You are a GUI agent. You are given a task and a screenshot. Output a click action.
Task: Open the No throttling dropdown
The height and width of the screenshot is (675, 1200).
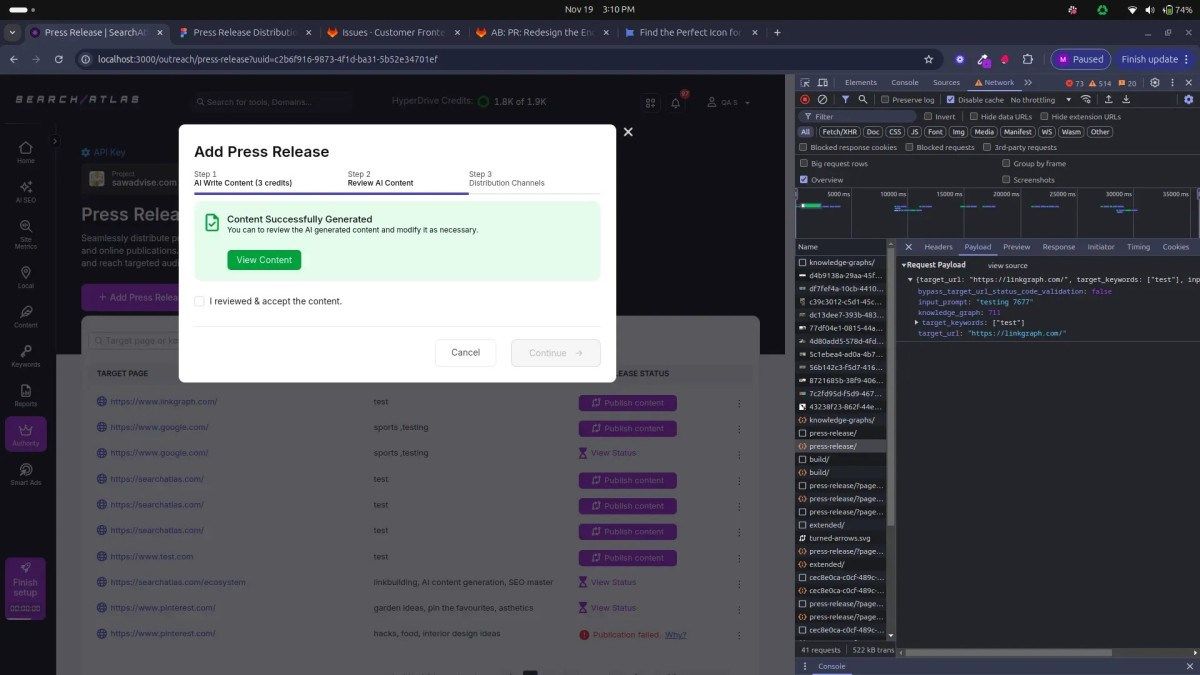pyautogui.click(x=1037, y=100)
